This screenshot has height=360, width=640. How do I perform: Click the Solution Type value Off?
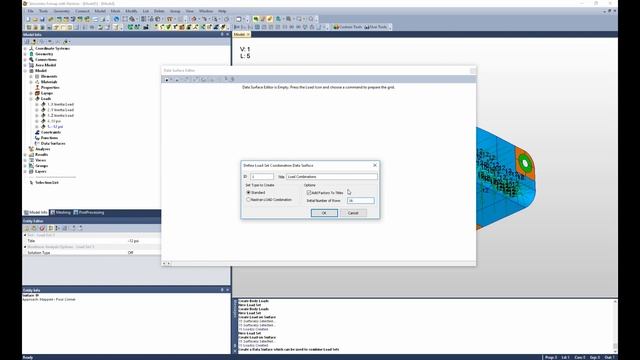click(x=131, y=253)
